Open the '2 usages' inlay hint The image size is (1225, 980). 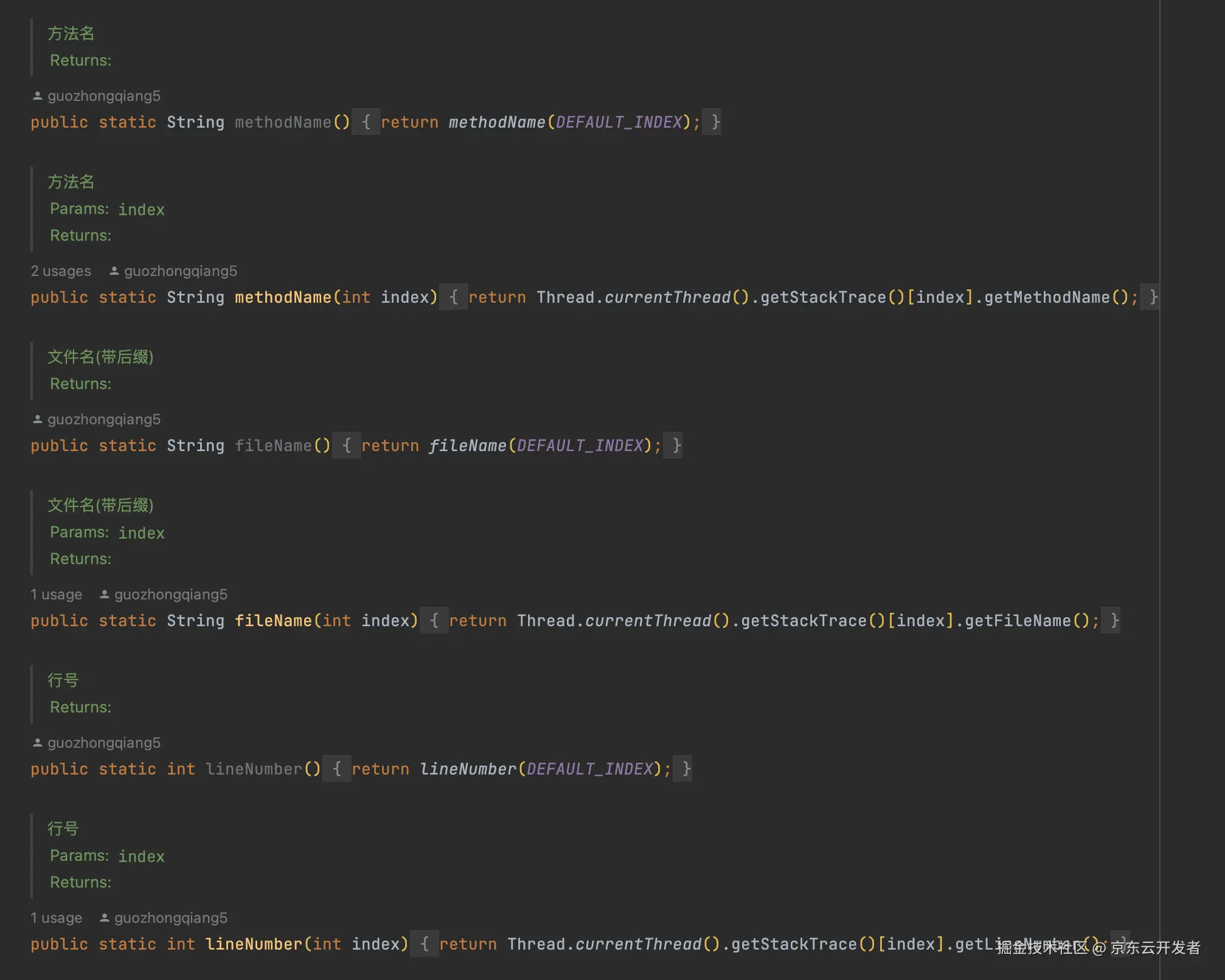tap(61, 271)
